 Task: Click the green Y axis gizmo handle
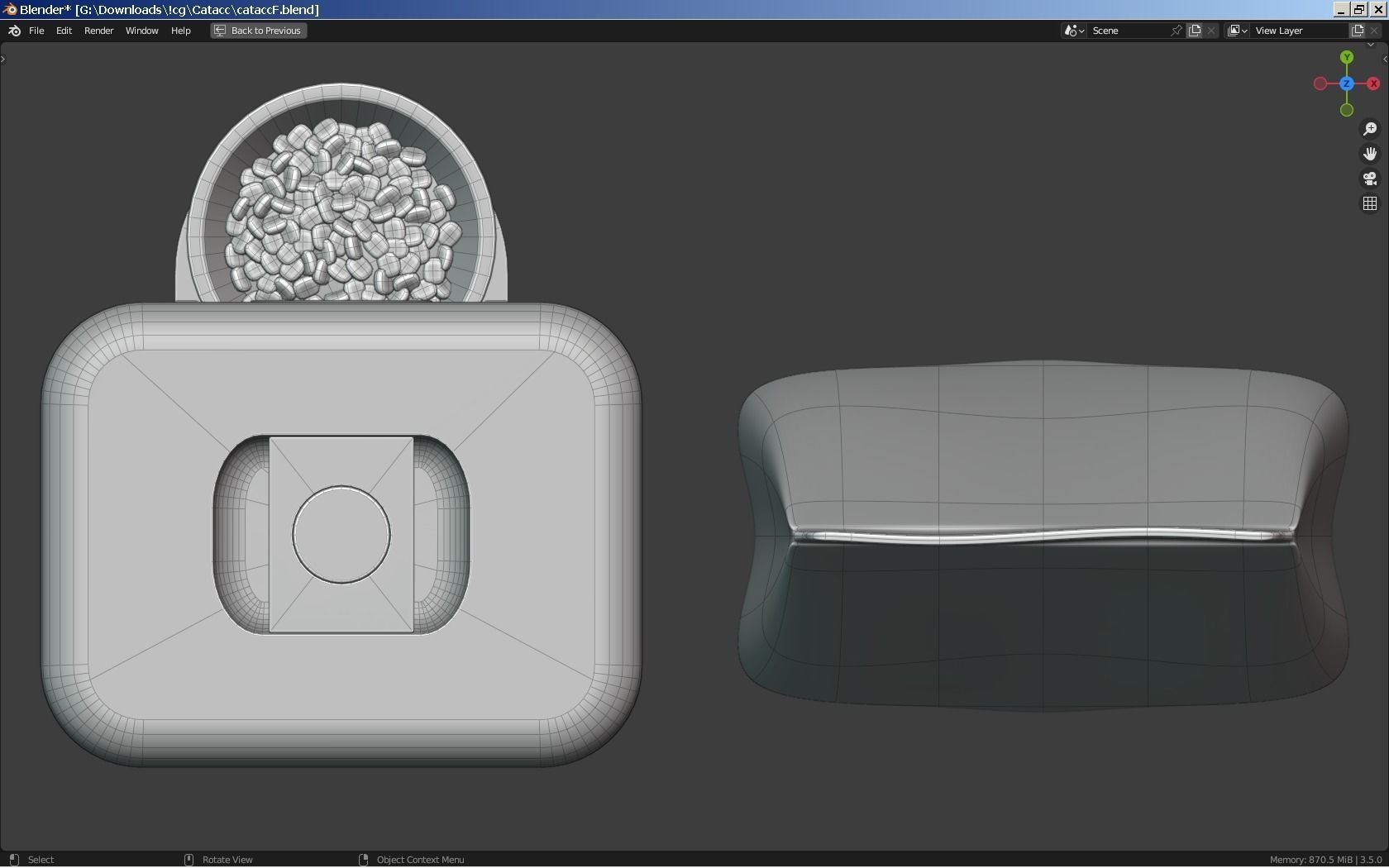pyautogui.click(x=1347, y=57)
